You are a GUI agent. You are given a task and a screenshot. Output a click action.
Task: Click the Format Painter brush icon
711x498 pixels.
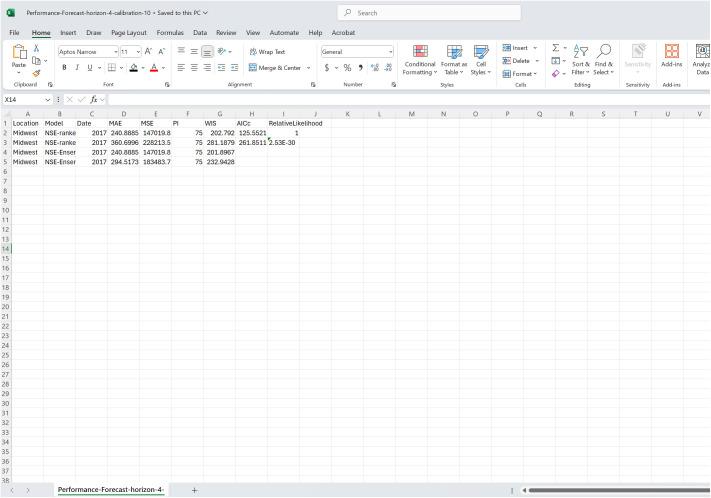37,73
